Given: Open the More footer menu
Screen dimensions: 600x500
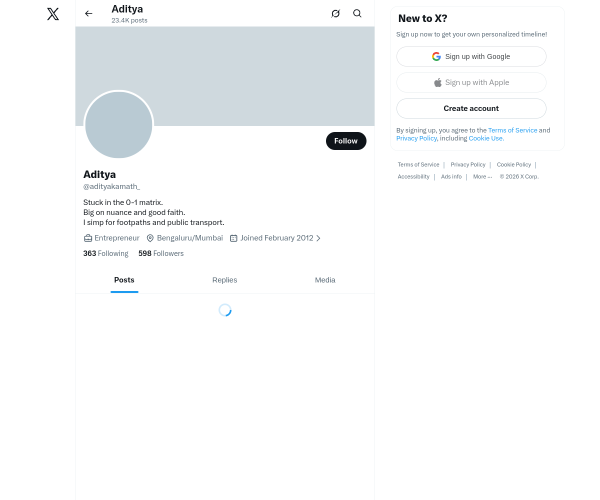Looking at the screenshot, I should [482, 177].
